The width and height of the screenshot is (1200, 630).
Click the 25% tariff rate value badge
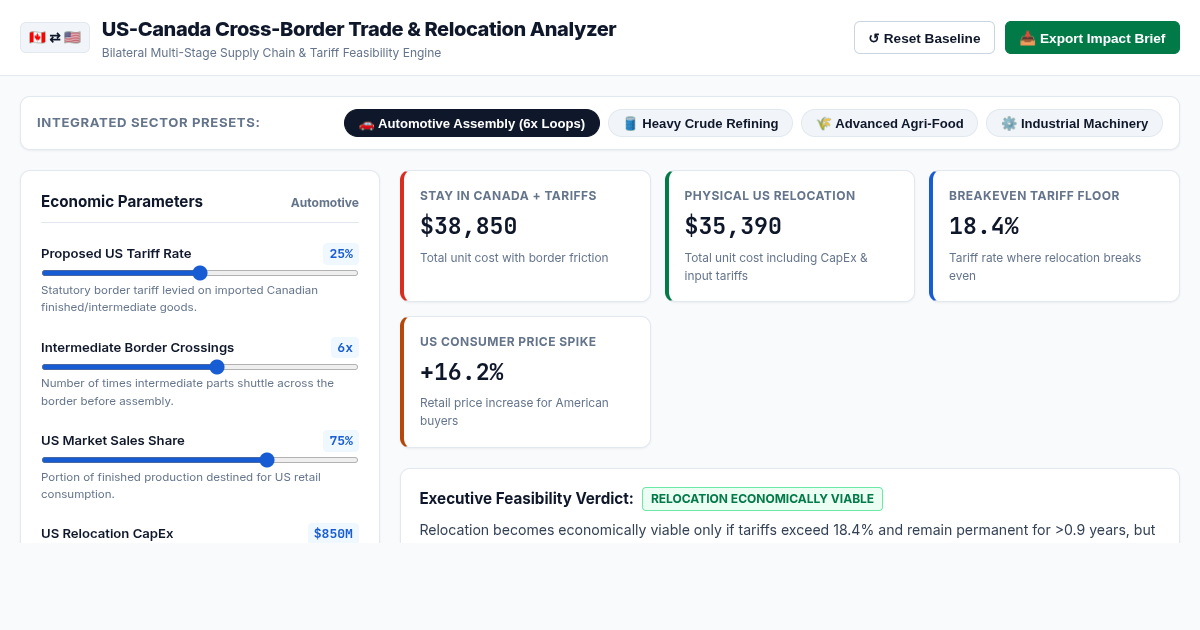(x=341, y=254)
